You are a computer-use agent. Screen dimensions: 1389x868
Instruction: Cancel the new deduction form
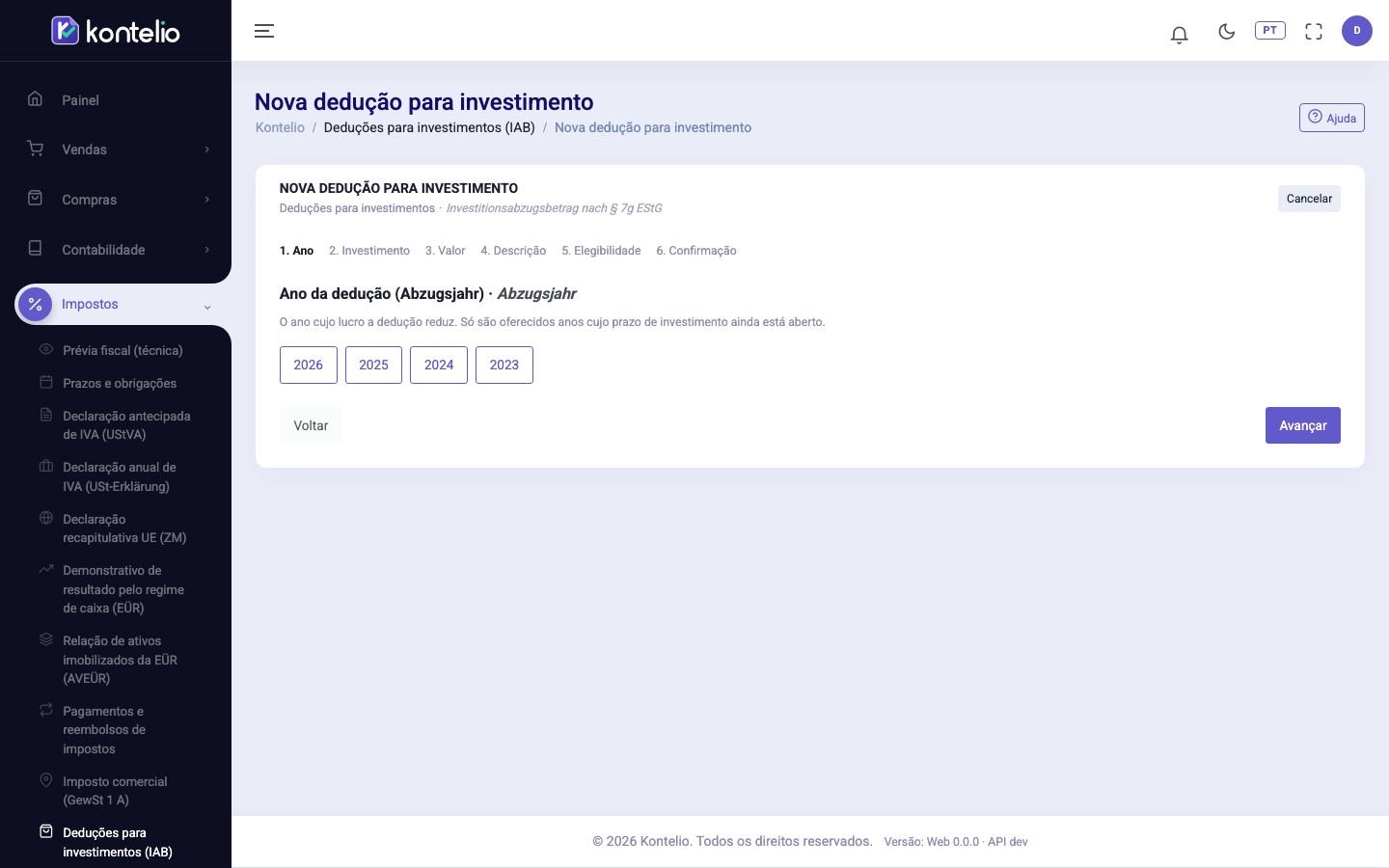click(x=1309, y=199)
